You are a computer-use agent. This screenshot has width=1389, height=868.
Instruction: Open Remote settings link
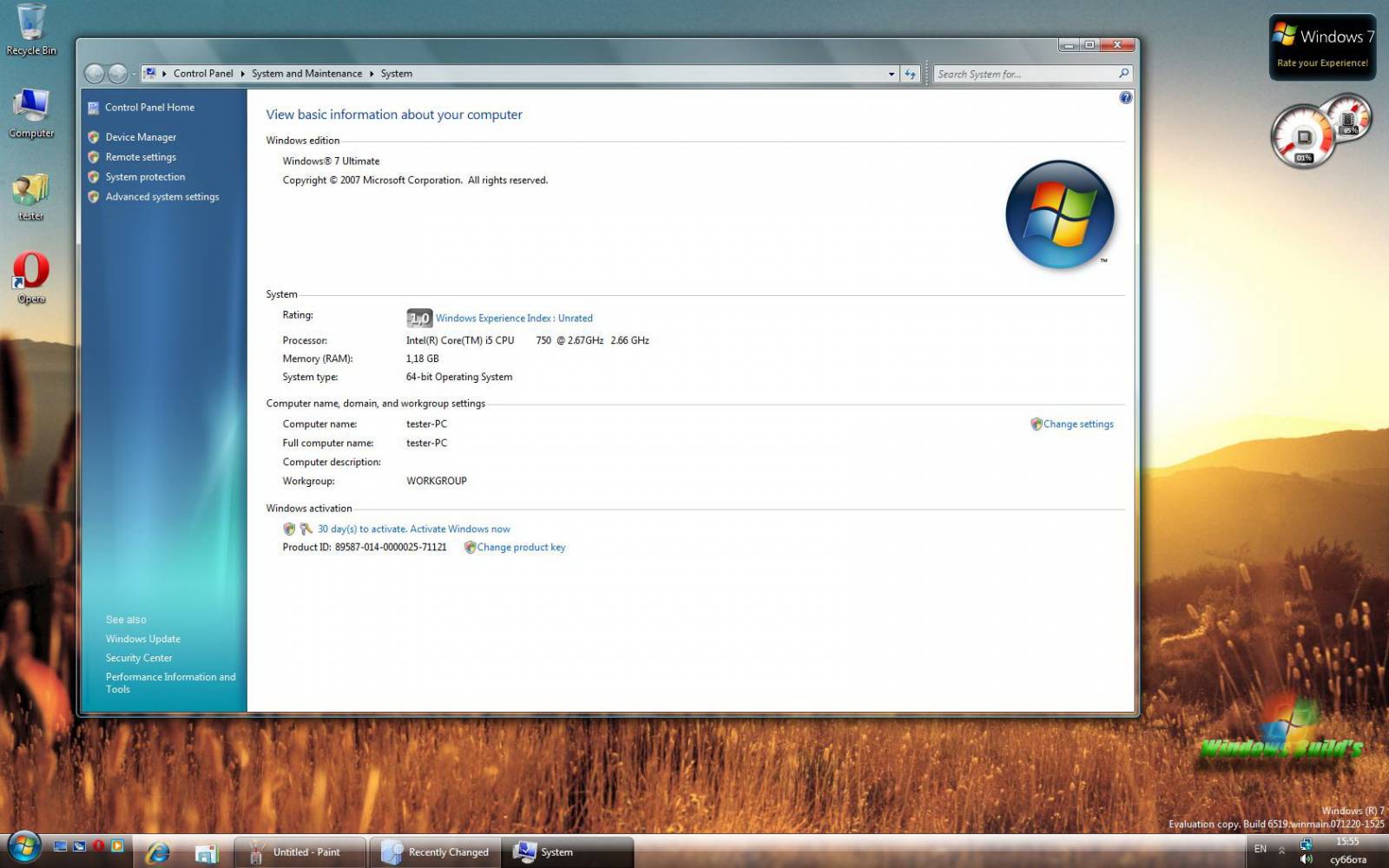click(x=141, y=157)
